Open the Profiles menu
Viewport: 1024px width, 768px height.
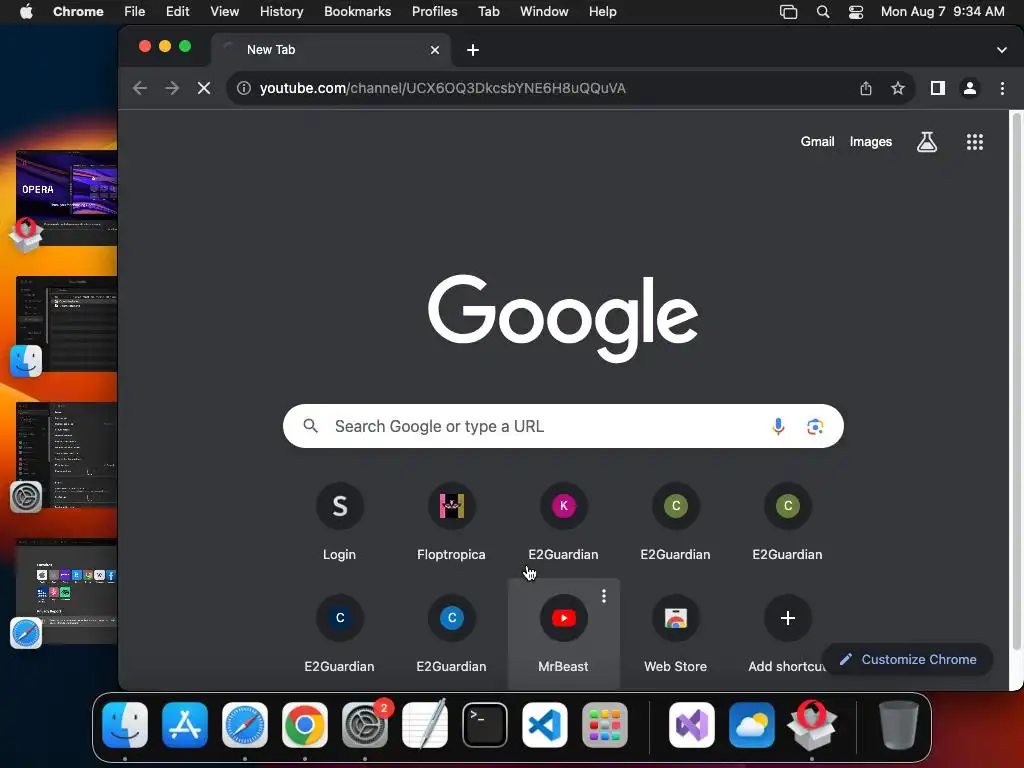434,12
